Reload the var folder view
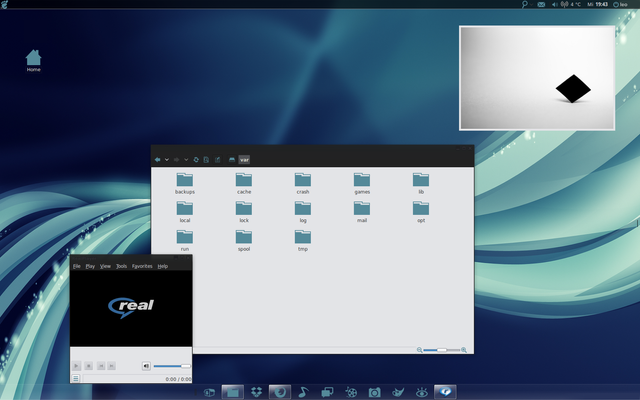 [196, 160]
